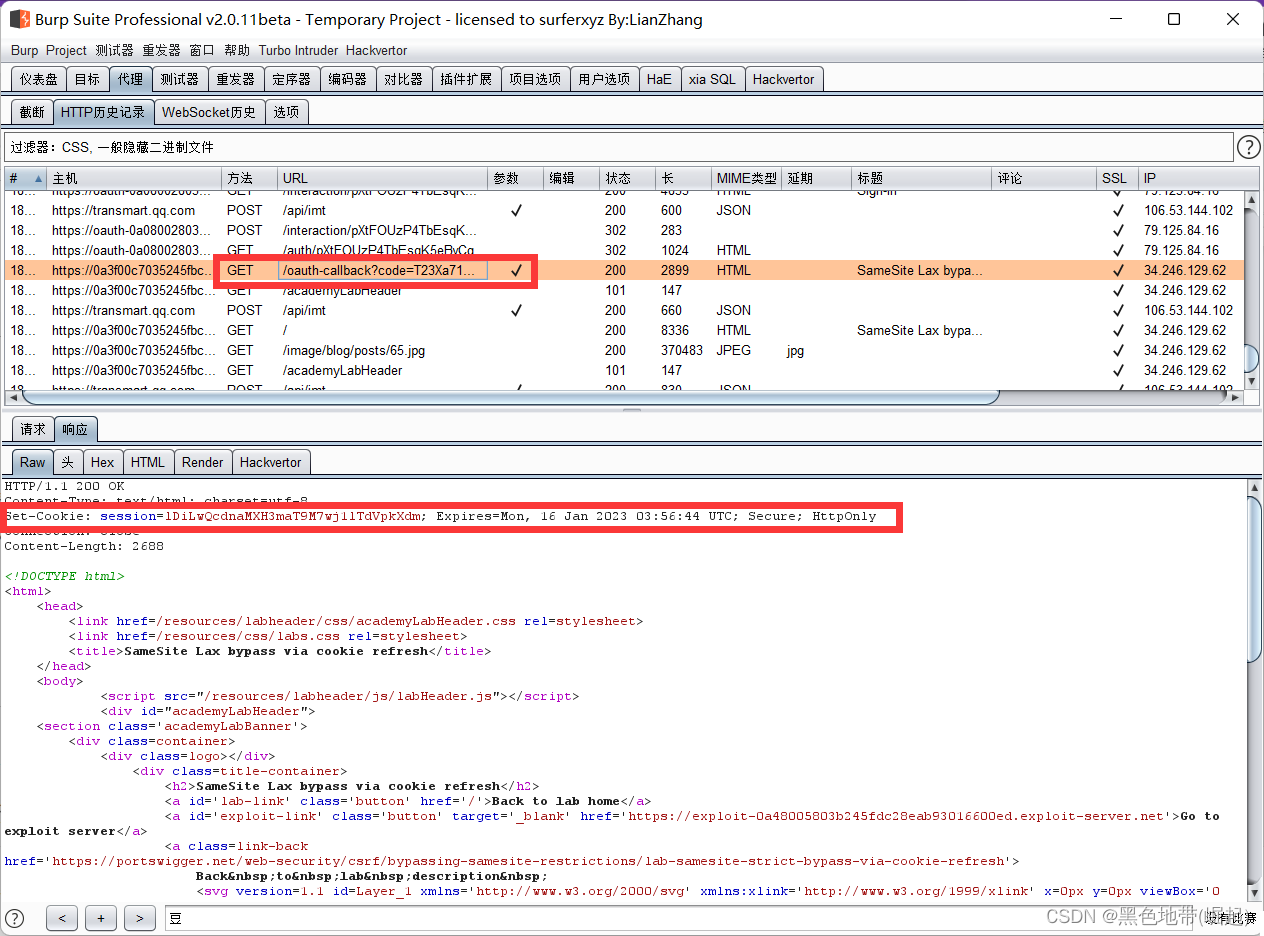Open the 重发器 main tab

tap(236, 79)
